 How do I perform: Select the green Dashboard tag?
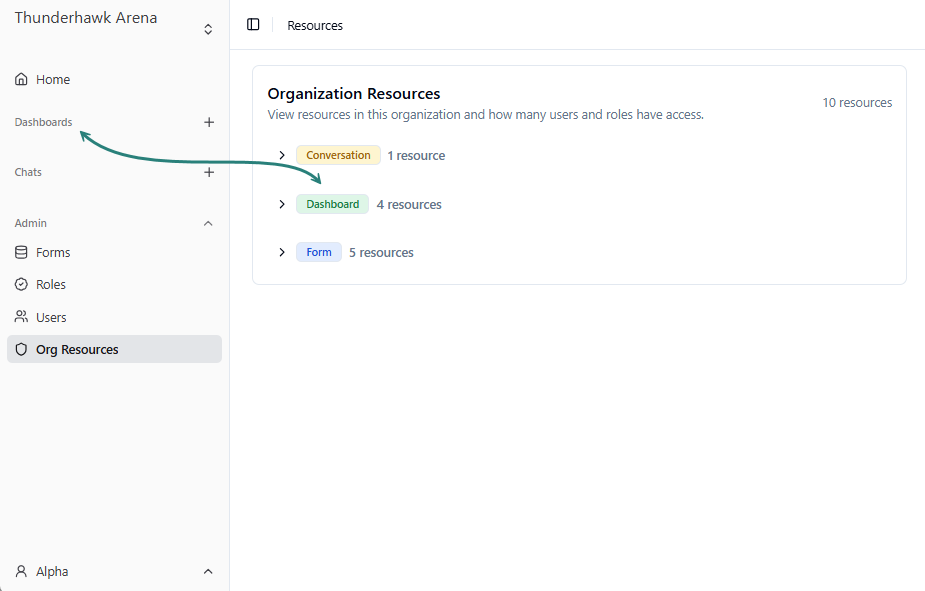coord(332,204)
